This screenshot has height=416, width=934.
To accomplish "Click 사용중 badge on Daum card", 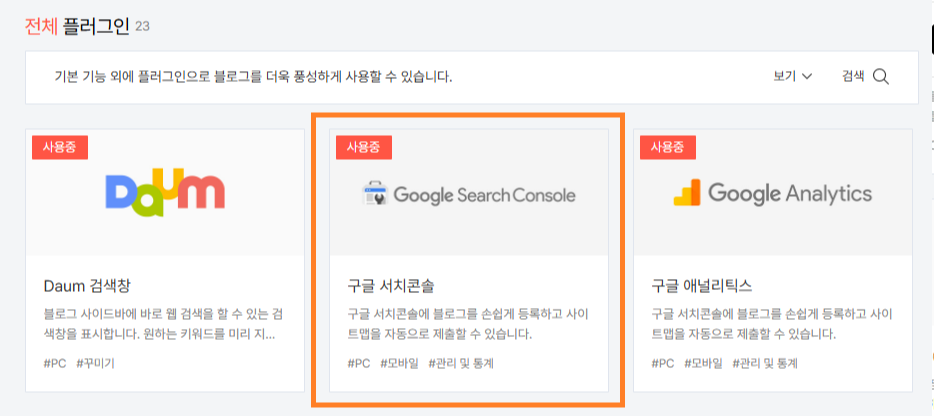I will coord(60,147).
